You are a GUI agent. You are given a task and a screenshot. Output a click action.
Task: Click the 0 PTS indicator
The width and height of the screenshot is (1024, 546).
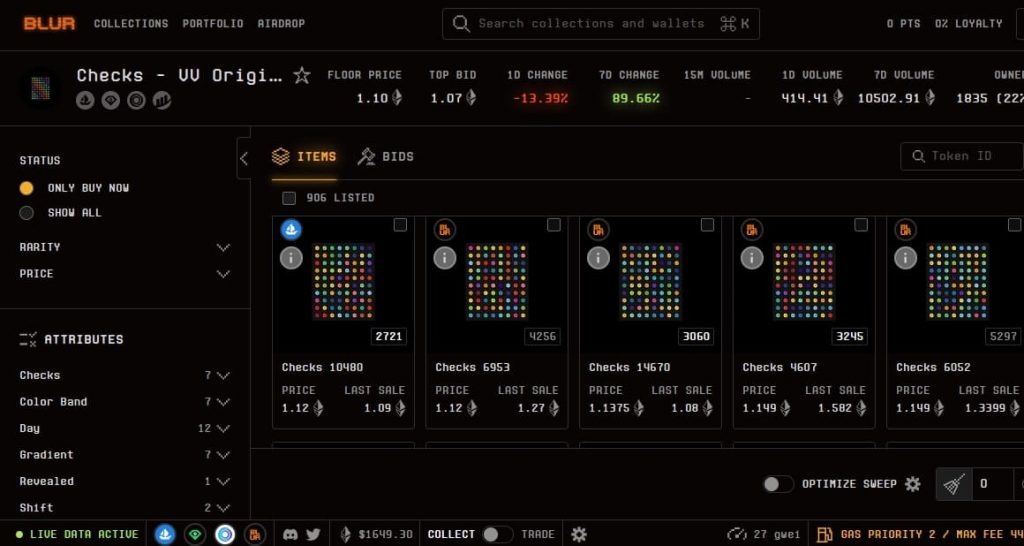pyautogui.click(x=903, y=24)
